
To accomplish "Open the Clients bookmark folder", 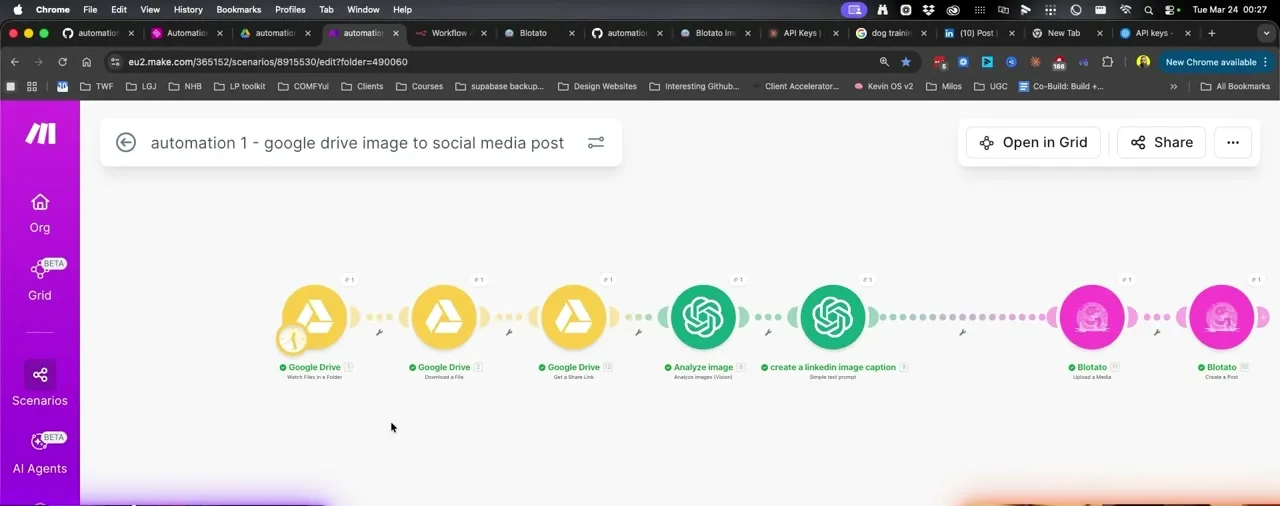I will [362, 86].
